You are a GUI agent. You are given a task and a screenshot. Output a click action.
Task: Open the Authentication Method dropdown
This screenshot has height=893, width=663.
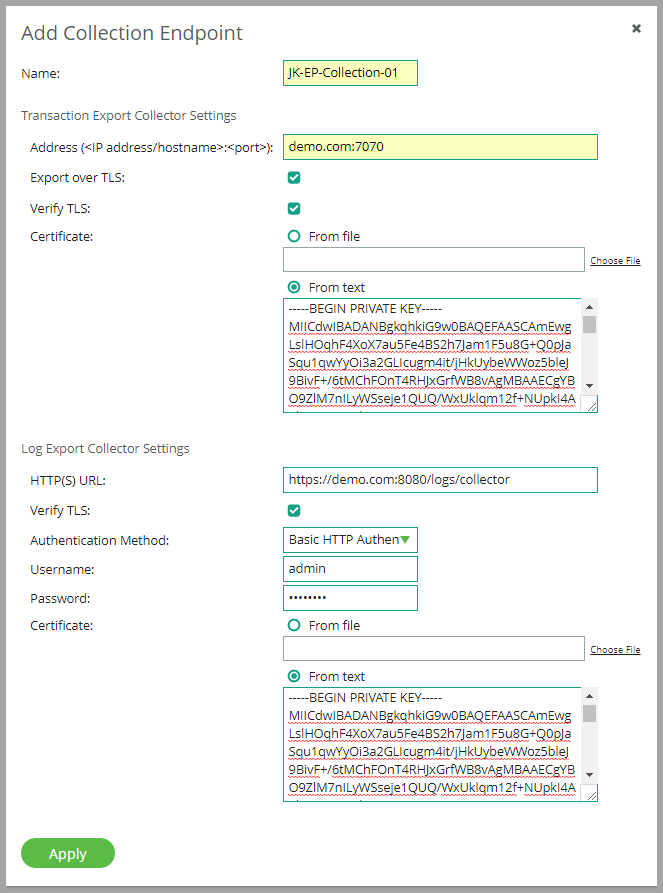pyautogui.click(x=350, y=540)
